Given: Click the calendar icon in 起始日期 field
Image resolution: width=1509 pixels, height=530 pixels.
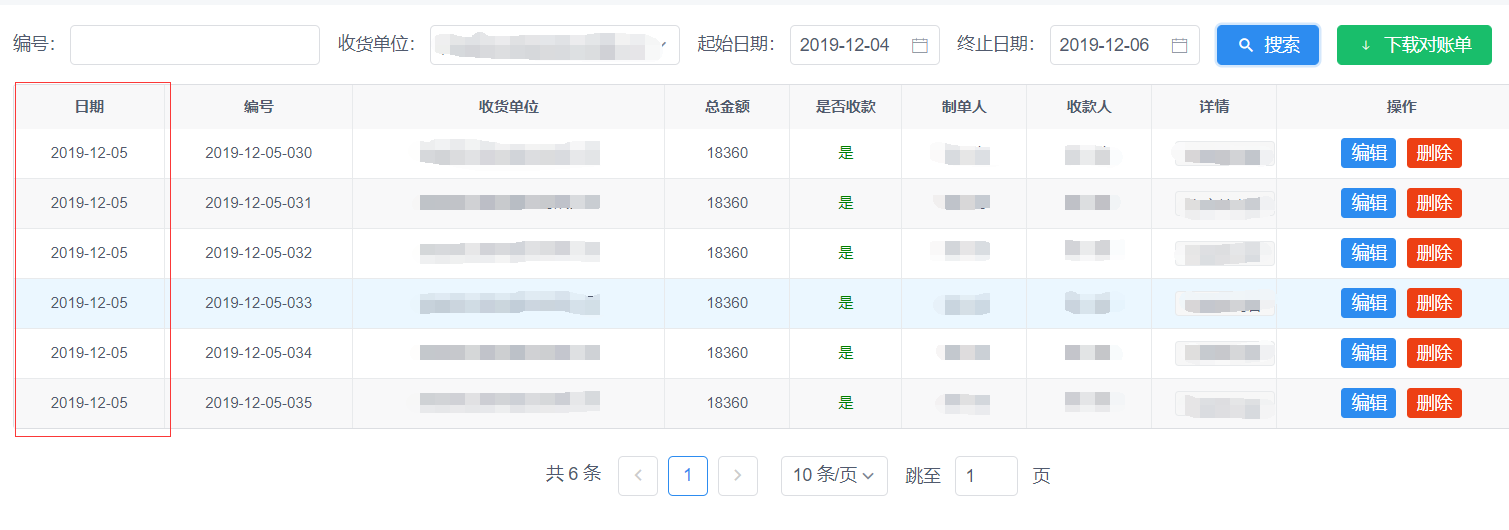Looking at the screenshot, I should pos(920,45).
